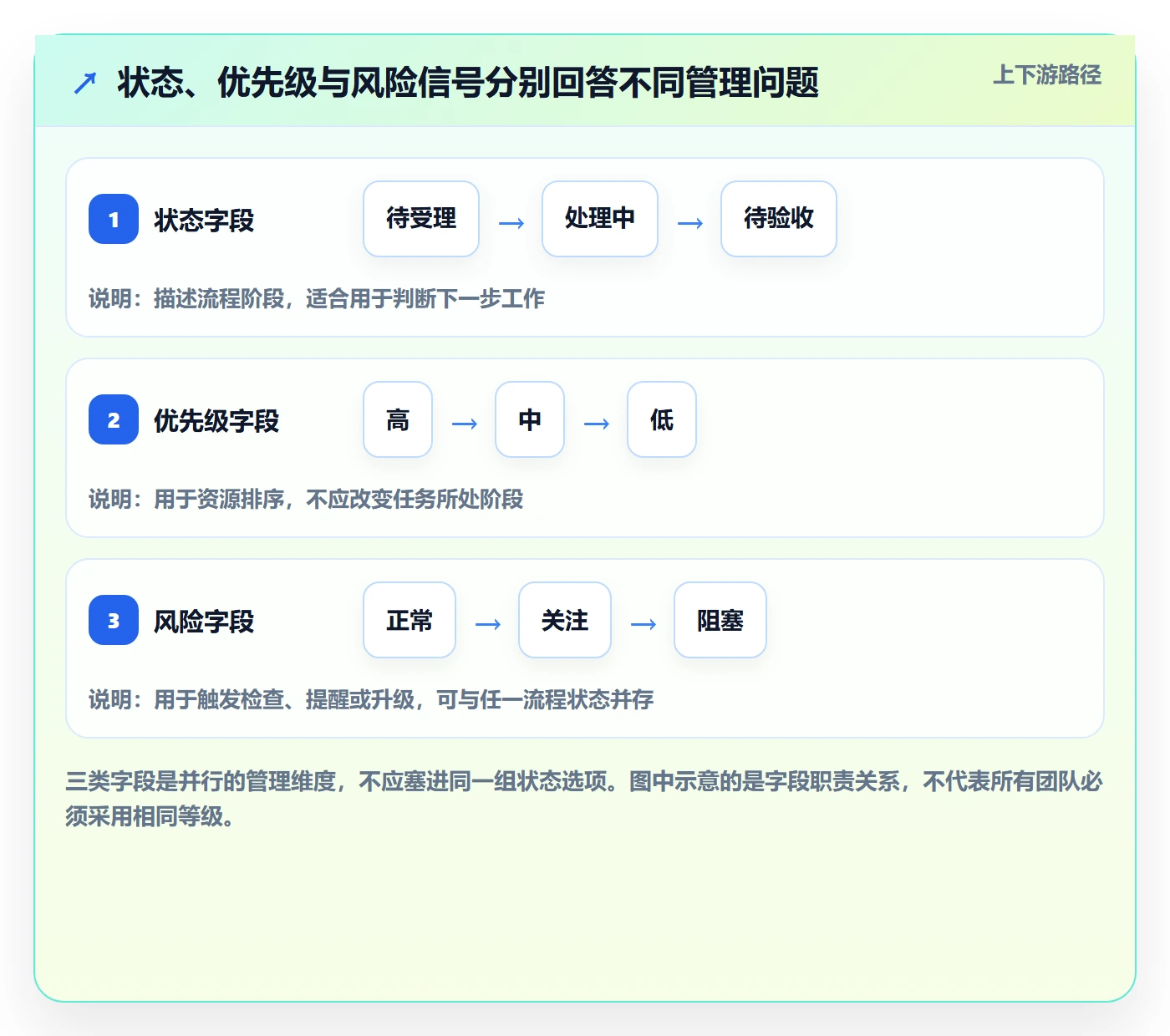Viewport: 1170px width, 1036px height.
Task: Pick the 正常 risk chip
Action: 409,620
